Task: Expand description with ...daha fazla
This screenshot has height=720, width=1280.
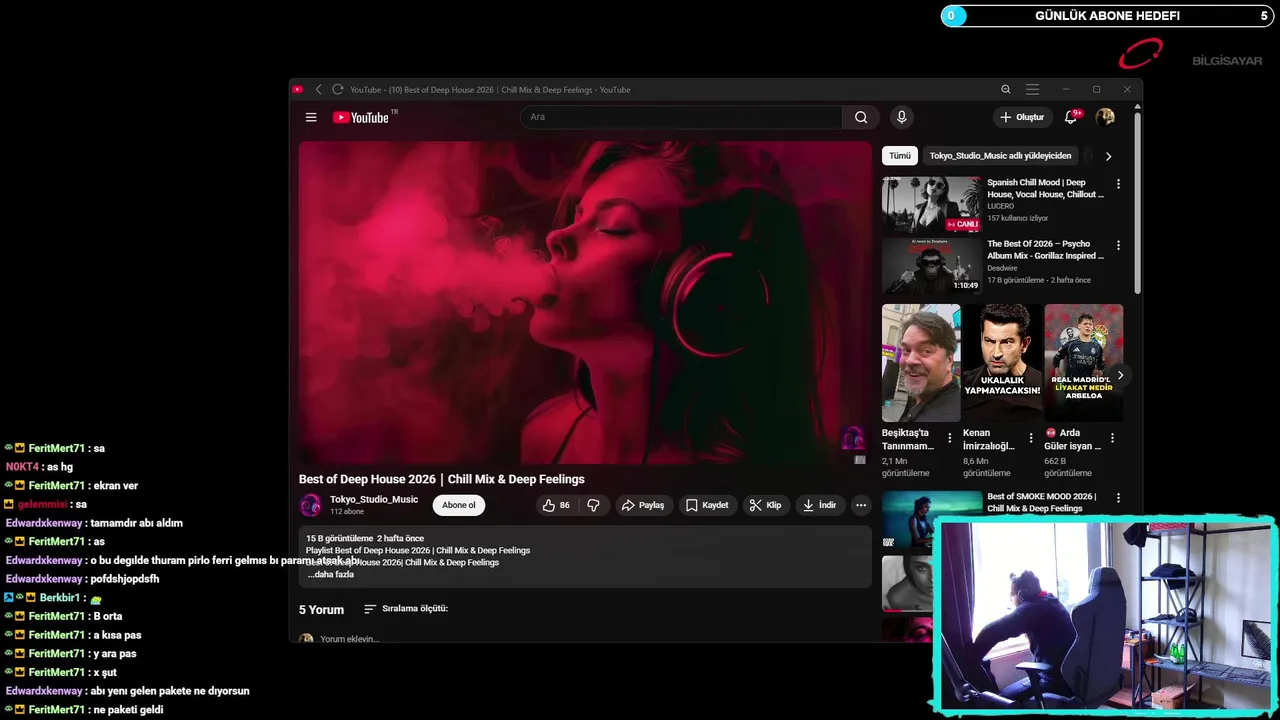Action: click(x=330, y=575)
